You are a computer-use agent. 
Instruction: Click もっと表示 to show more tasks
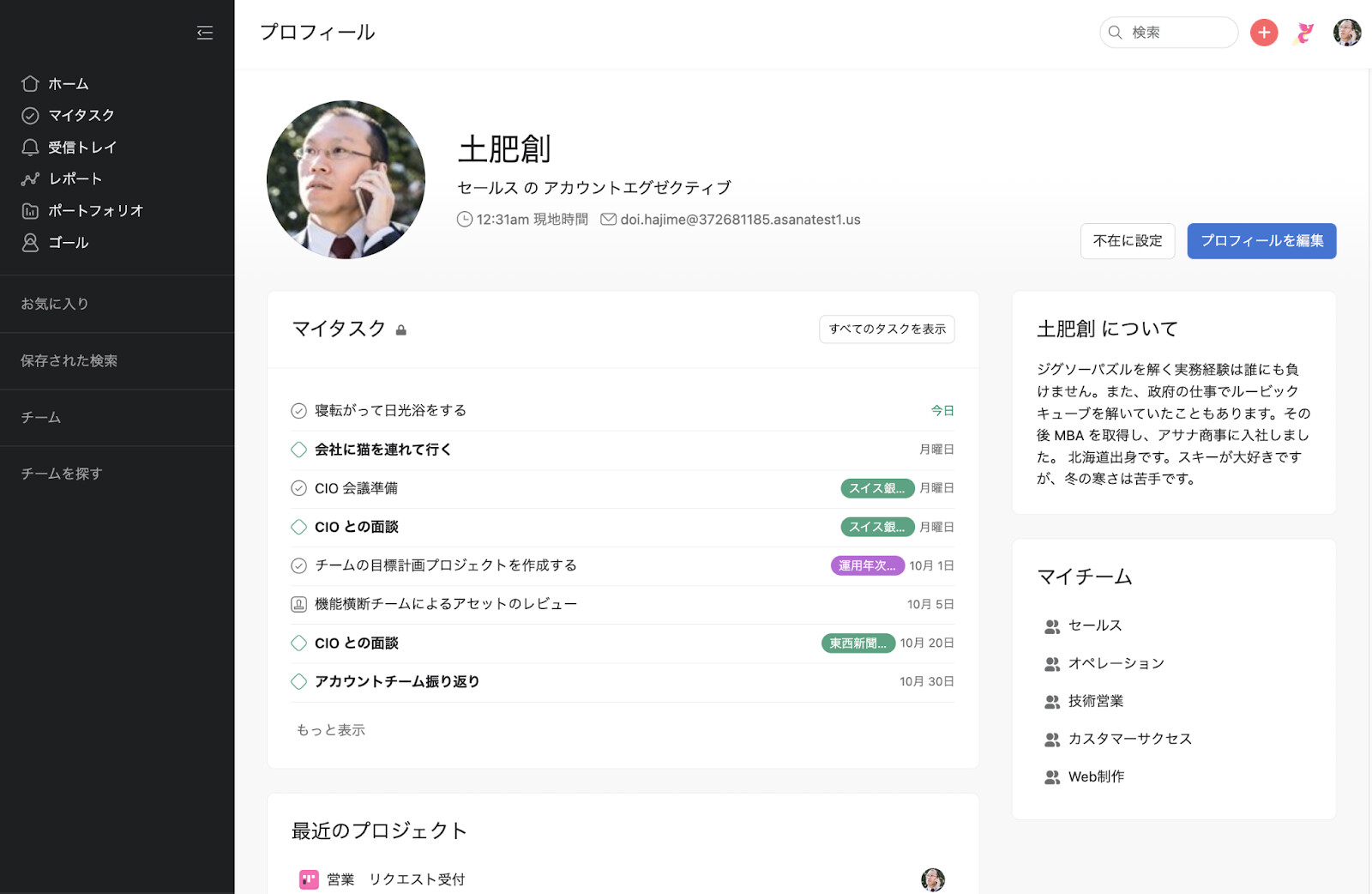click(331, 730)
